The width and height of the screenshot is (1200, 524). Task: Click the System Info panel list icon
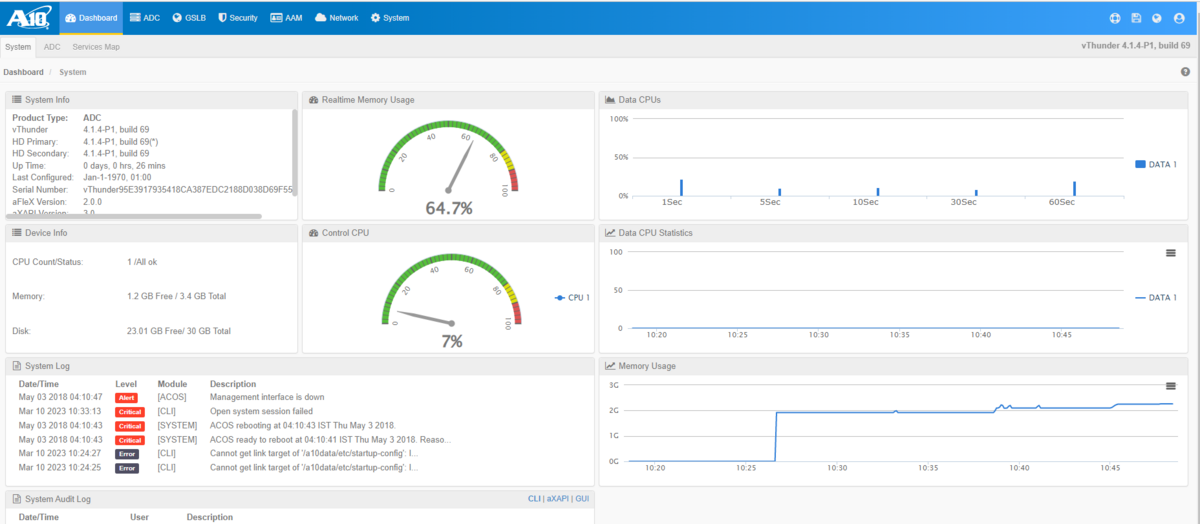[17, 100]
